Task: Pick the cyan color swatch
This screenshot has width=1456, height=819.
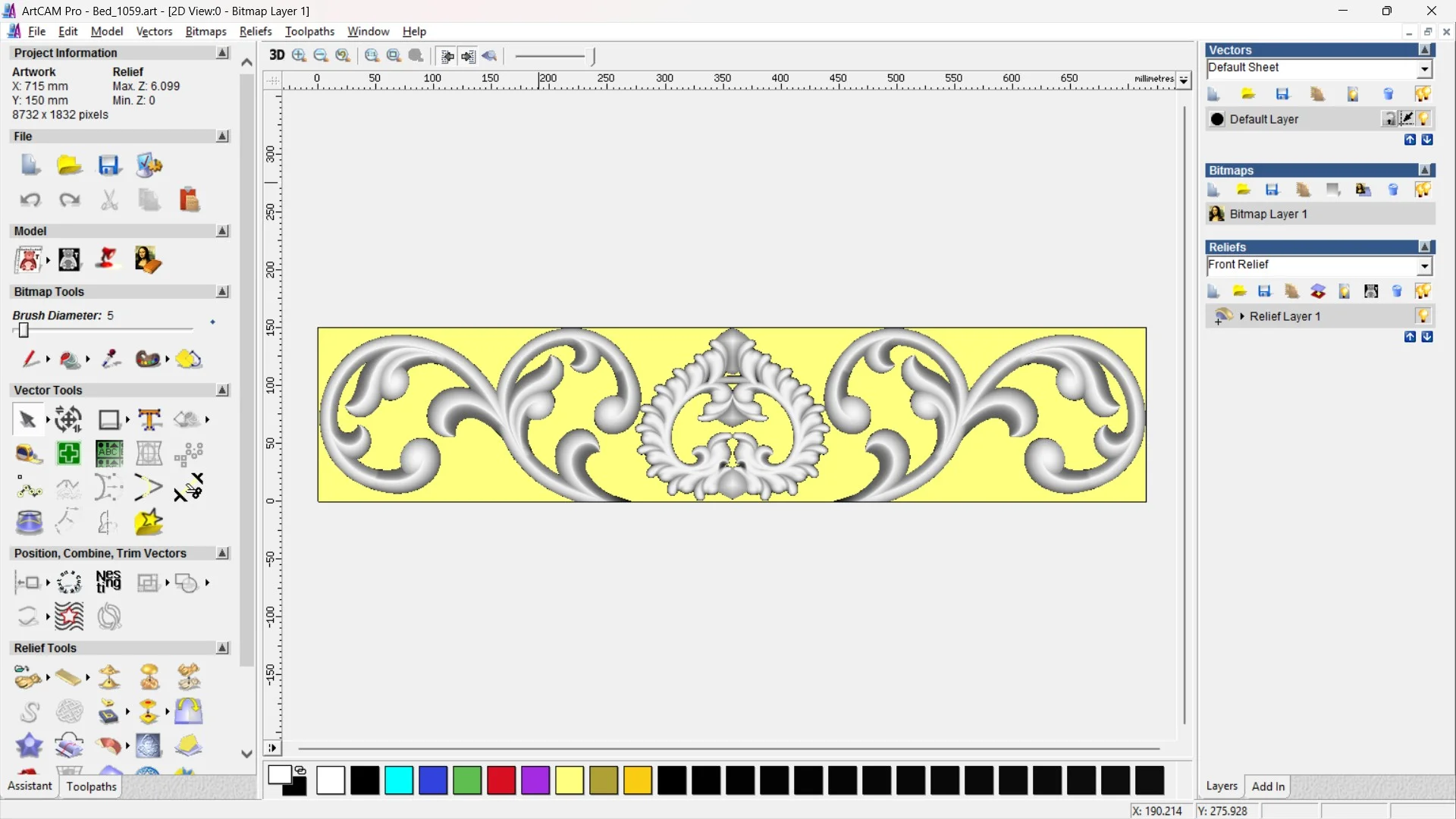Action: coord(398,780)
